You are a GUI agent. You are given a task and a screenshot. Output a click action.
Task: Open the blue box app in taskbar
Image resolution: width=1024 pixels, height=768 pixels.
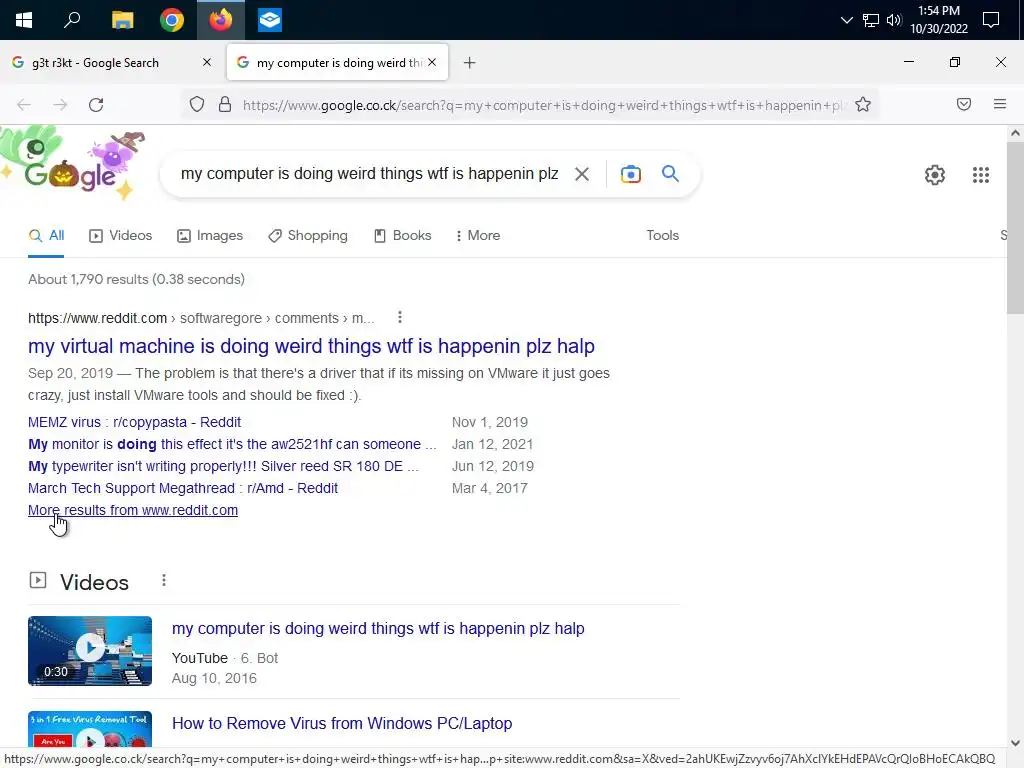pos(270,20)
